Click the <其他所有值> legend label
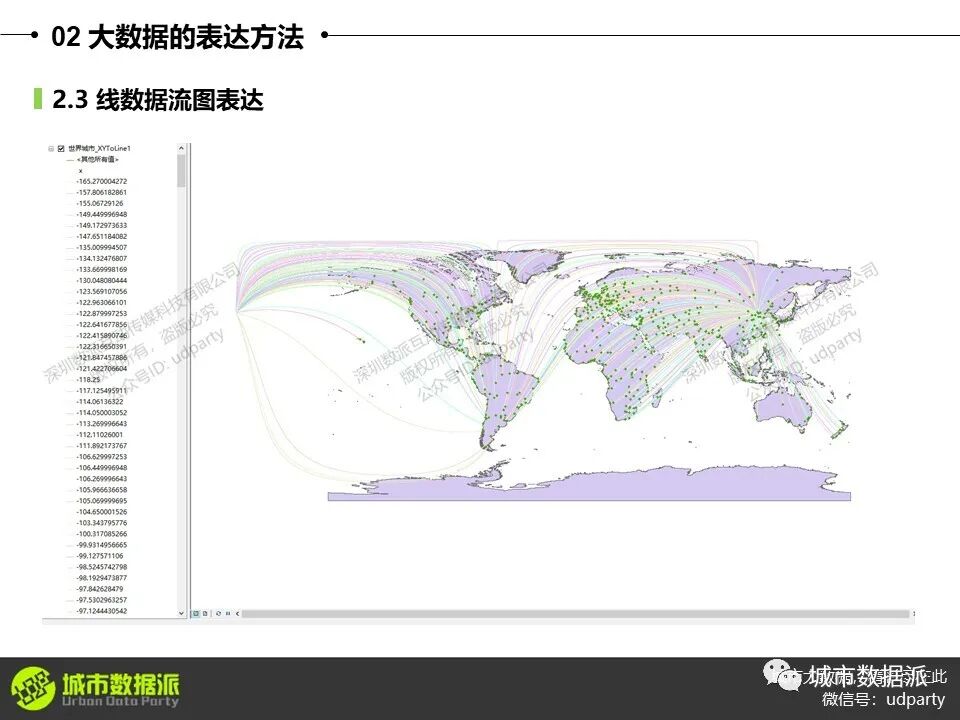The height and width of the screenshot is (720, 960). click(98, 160)
